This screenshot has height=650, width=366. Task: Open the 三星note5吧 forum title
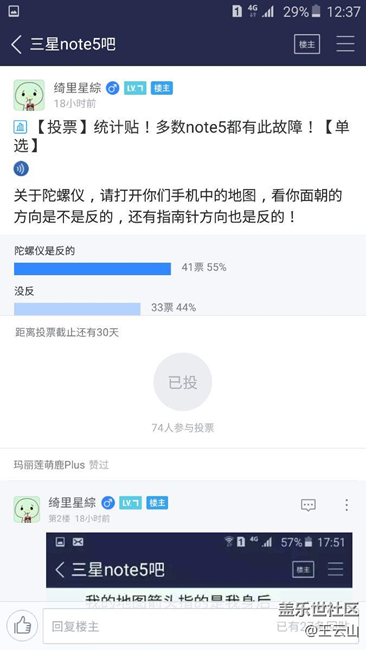tap(73, 44)
